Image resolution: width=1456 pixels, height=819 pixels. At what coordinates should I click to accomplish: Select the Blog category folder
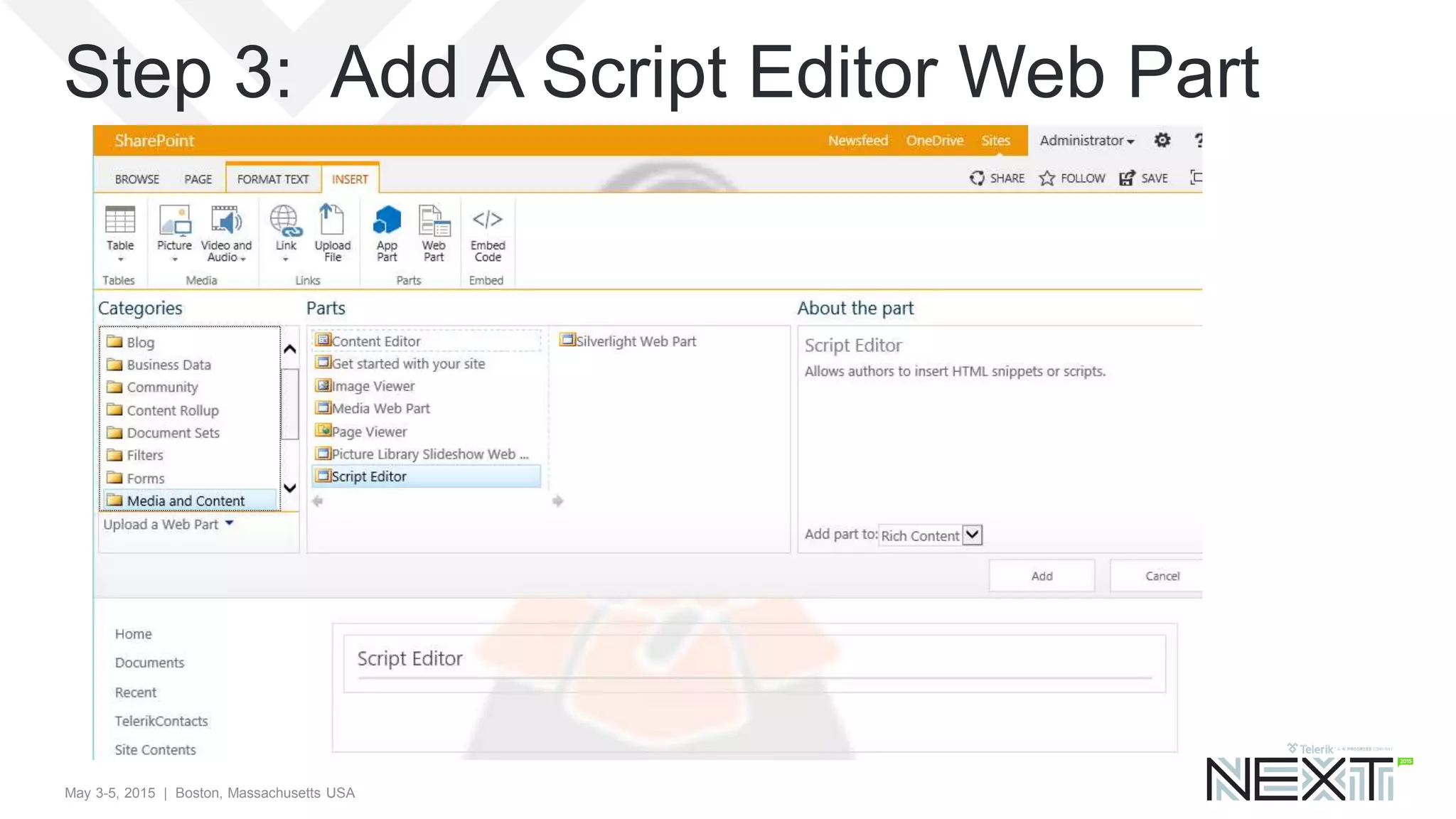[x=131, y=342]
